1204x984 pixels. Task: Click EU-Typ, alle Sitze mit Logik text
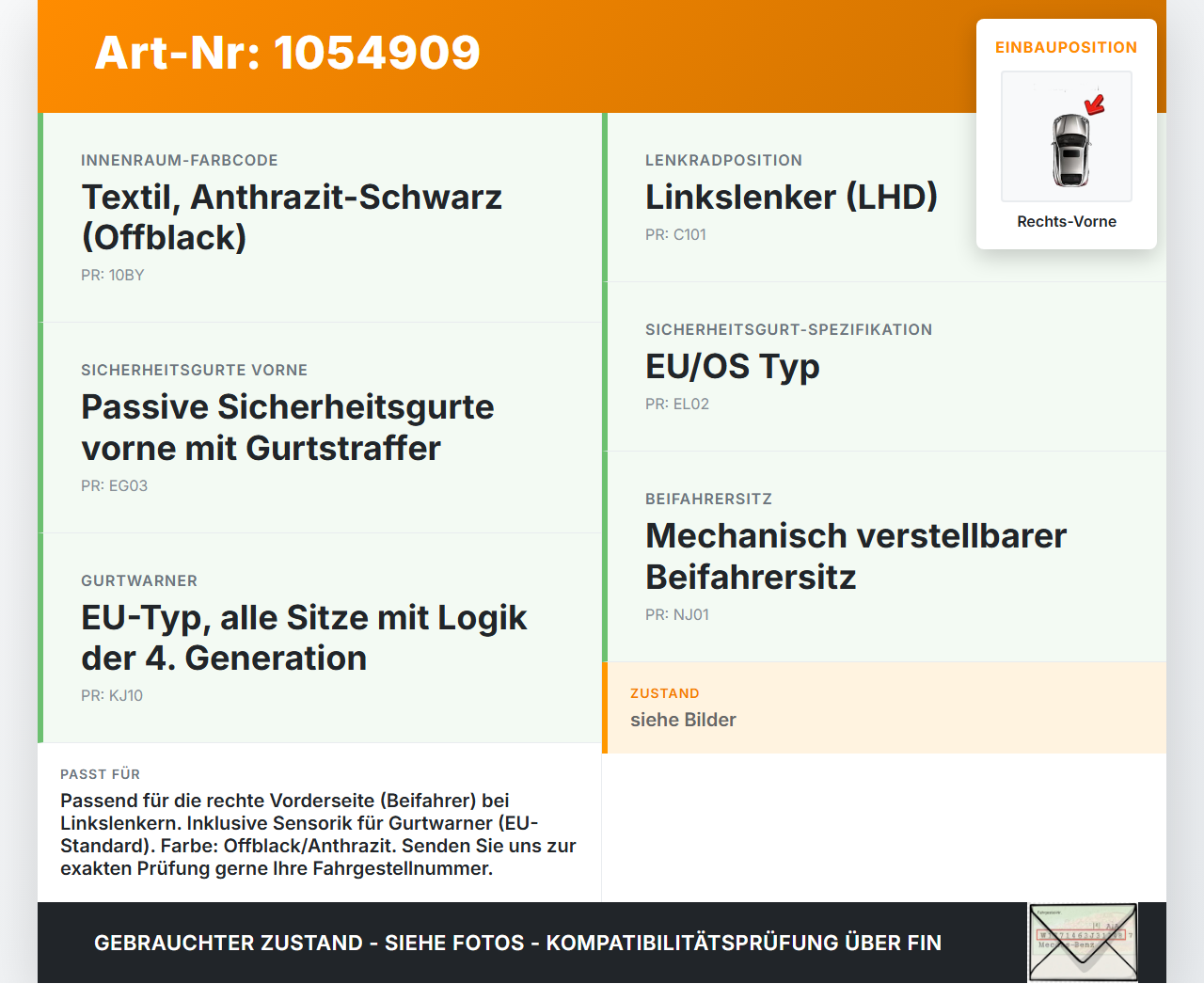[x=304, y=638]
